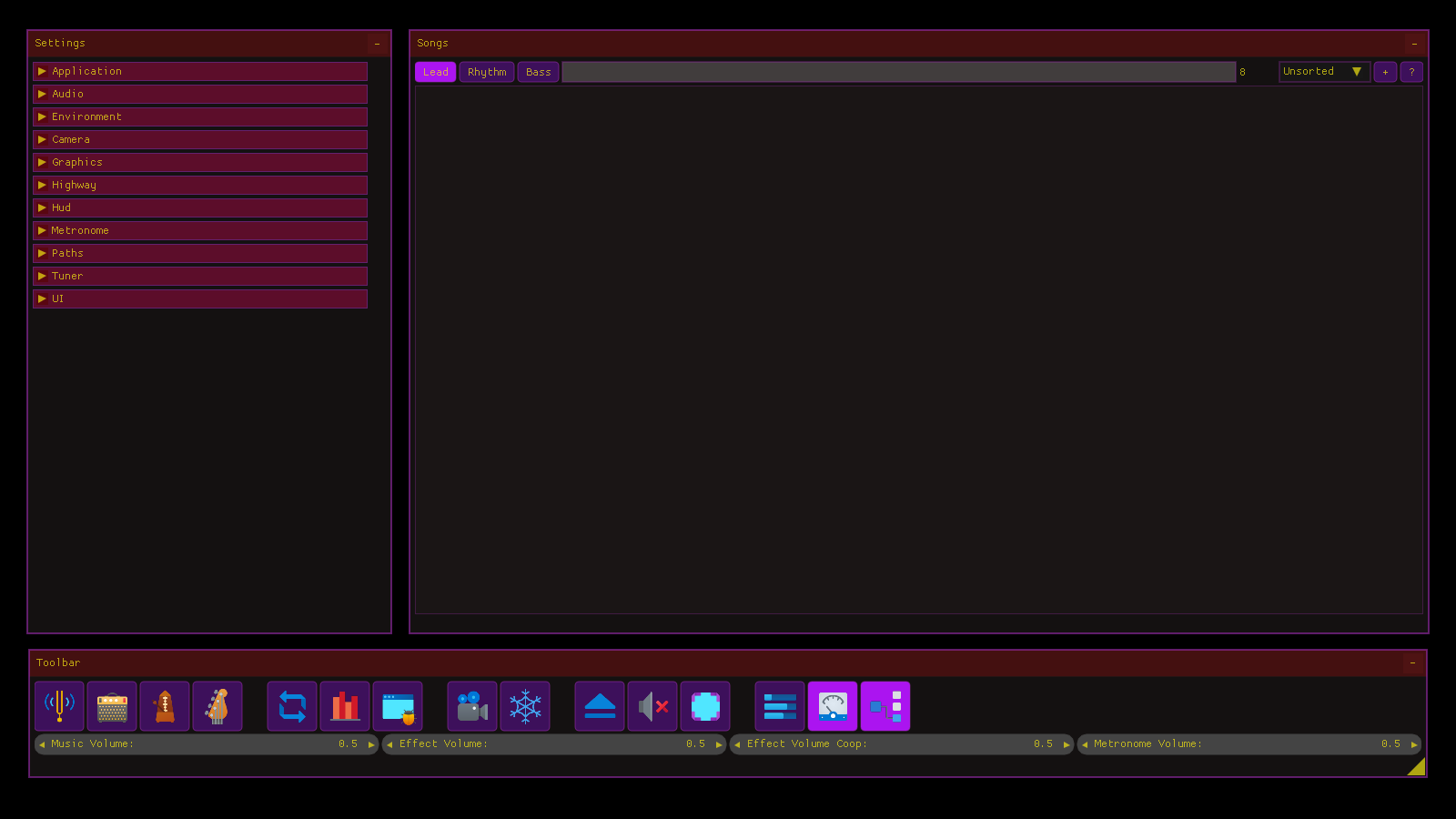This screenshot has height=819, width=1456.
Task: Expand the Tuner settings section
Action: [200, 276]
